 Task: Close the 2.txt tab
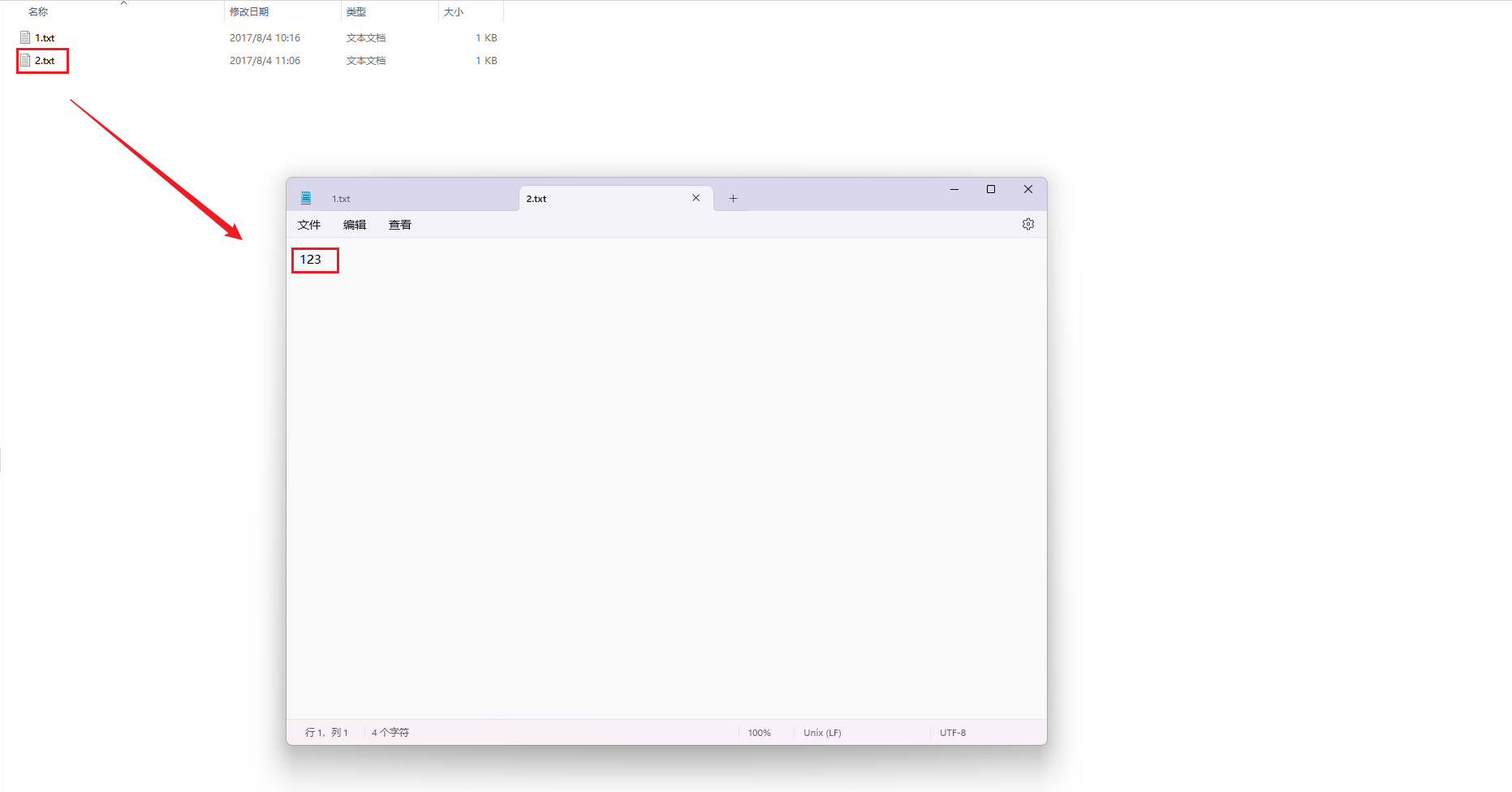point(696,198)
